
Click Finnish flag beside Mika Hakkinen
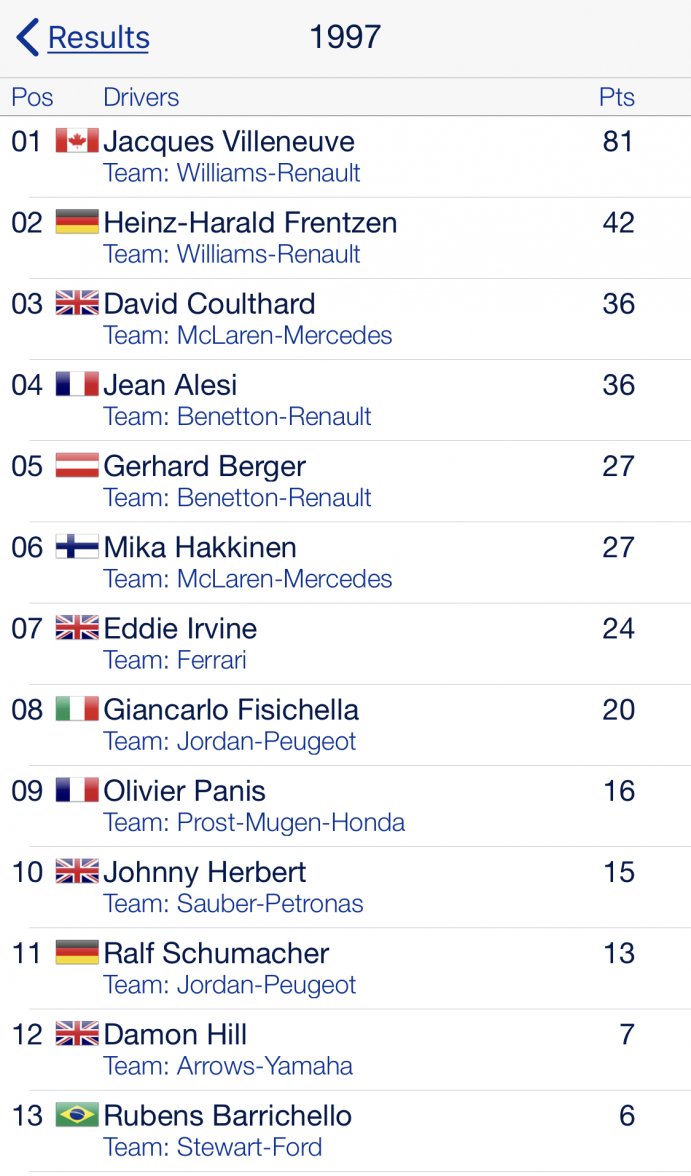(x=77, y=547)
